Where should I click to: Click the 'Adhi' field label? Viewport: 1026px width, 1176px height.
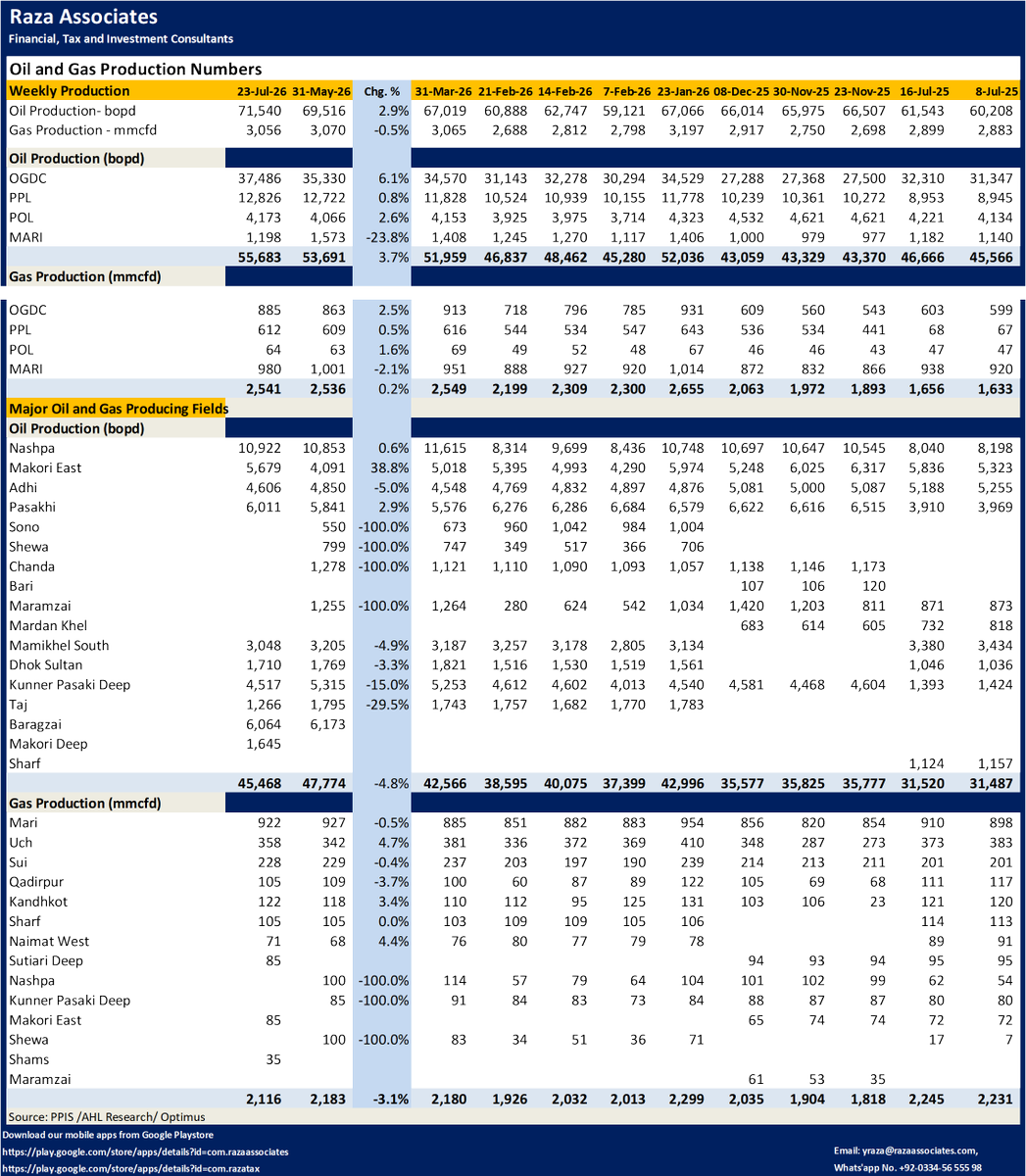click(x=24, y=487)
